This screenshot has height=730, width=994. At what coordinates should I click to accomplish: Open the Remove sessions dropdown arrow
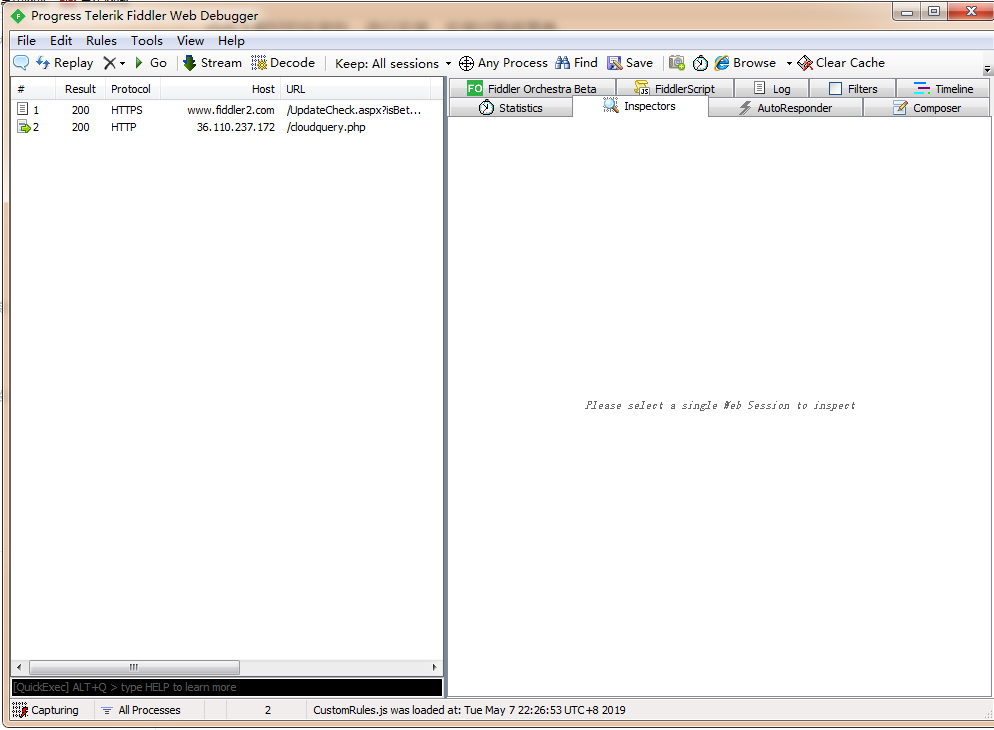point(122,63)
